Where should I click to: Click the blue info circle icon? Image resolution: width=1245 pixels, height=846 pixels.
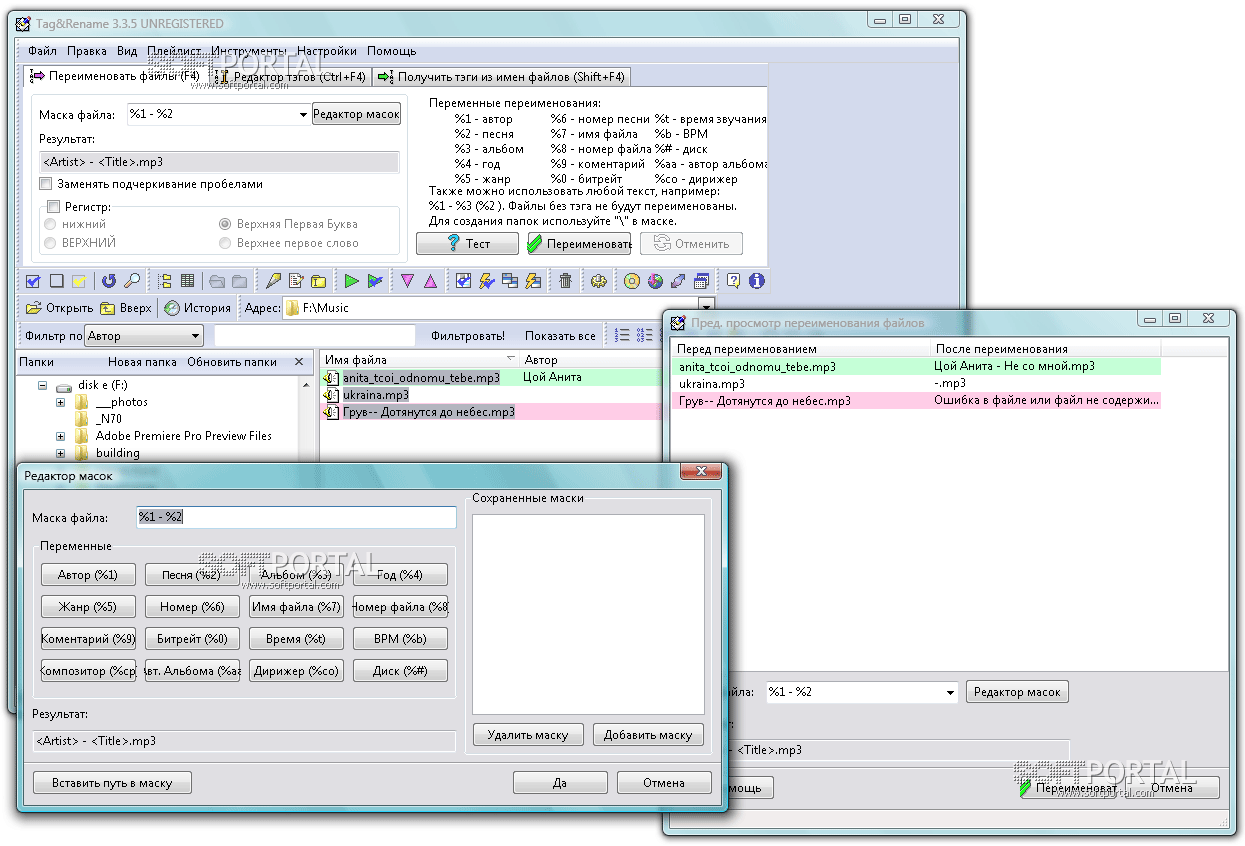tap(756, 281)
